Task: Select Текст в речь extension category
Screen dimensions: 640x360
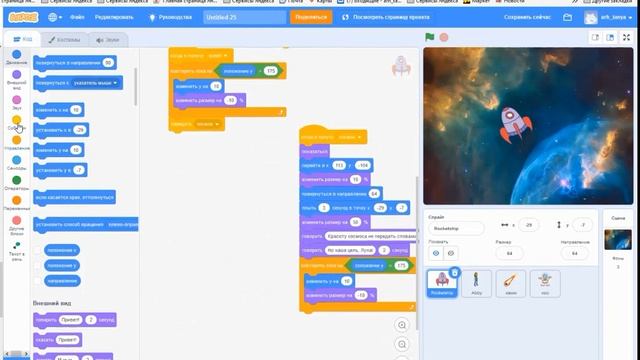Action: tap(17, 251)
